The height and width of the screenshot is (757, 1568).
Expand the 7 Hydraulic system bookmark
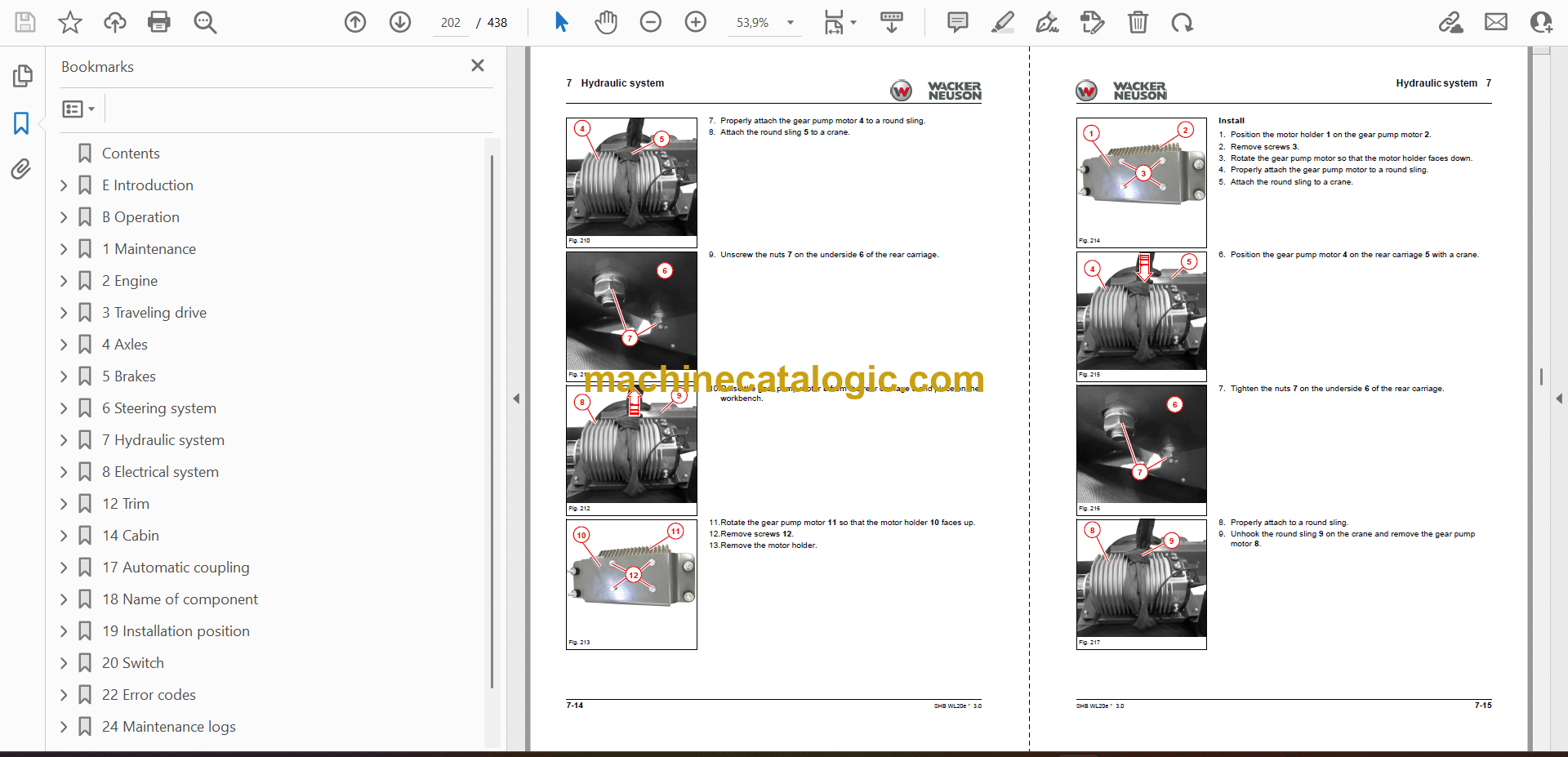click(64, 440)
